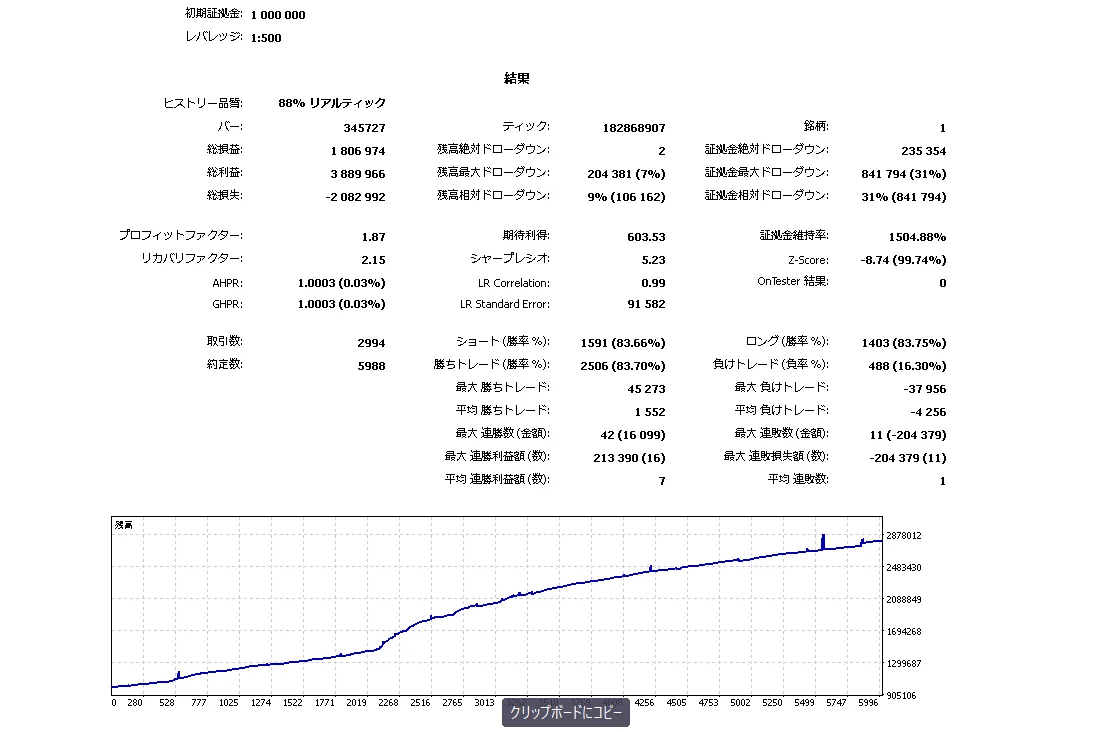Screen dimensions: 1104x732
Task: Click the 証拠金維持率 value 1504.88%
Action: pos(917,237)
